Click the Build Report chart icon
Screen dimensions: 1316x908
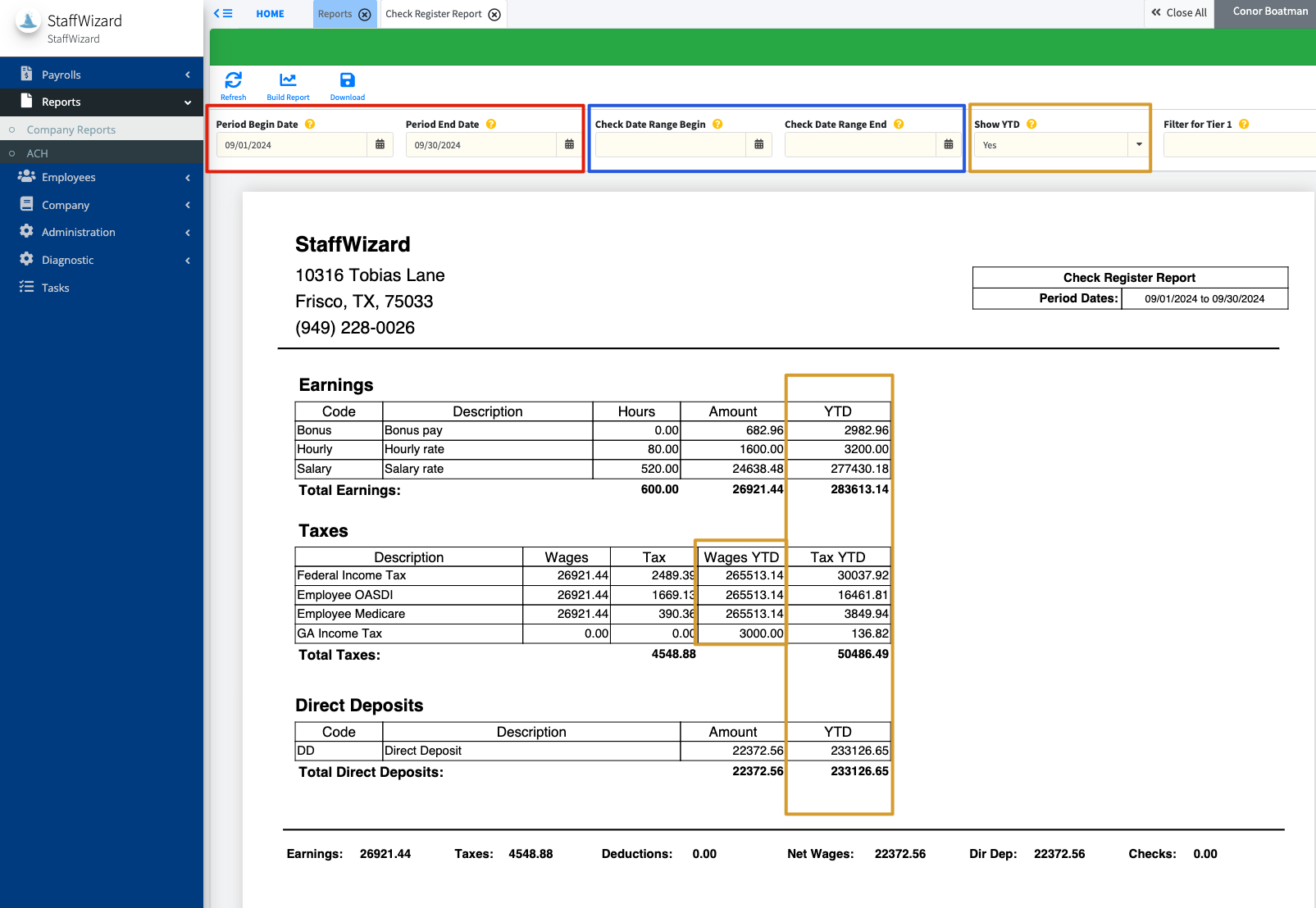[288, 80]
